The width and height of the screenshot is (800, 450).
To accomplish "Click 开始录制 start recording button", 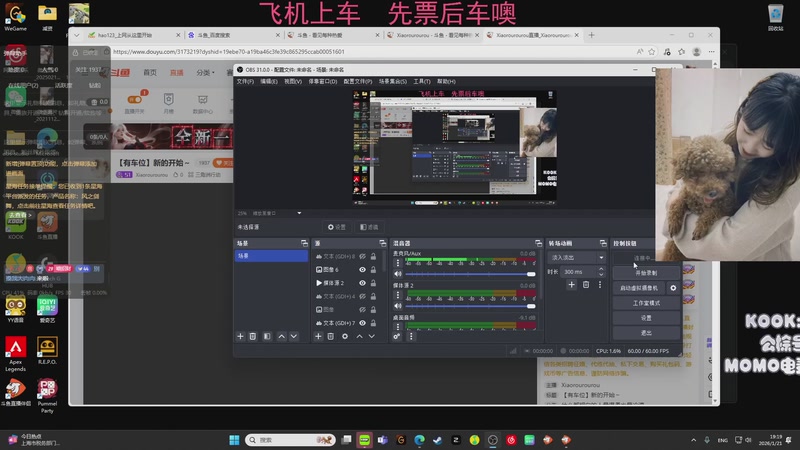I will 646,273.
